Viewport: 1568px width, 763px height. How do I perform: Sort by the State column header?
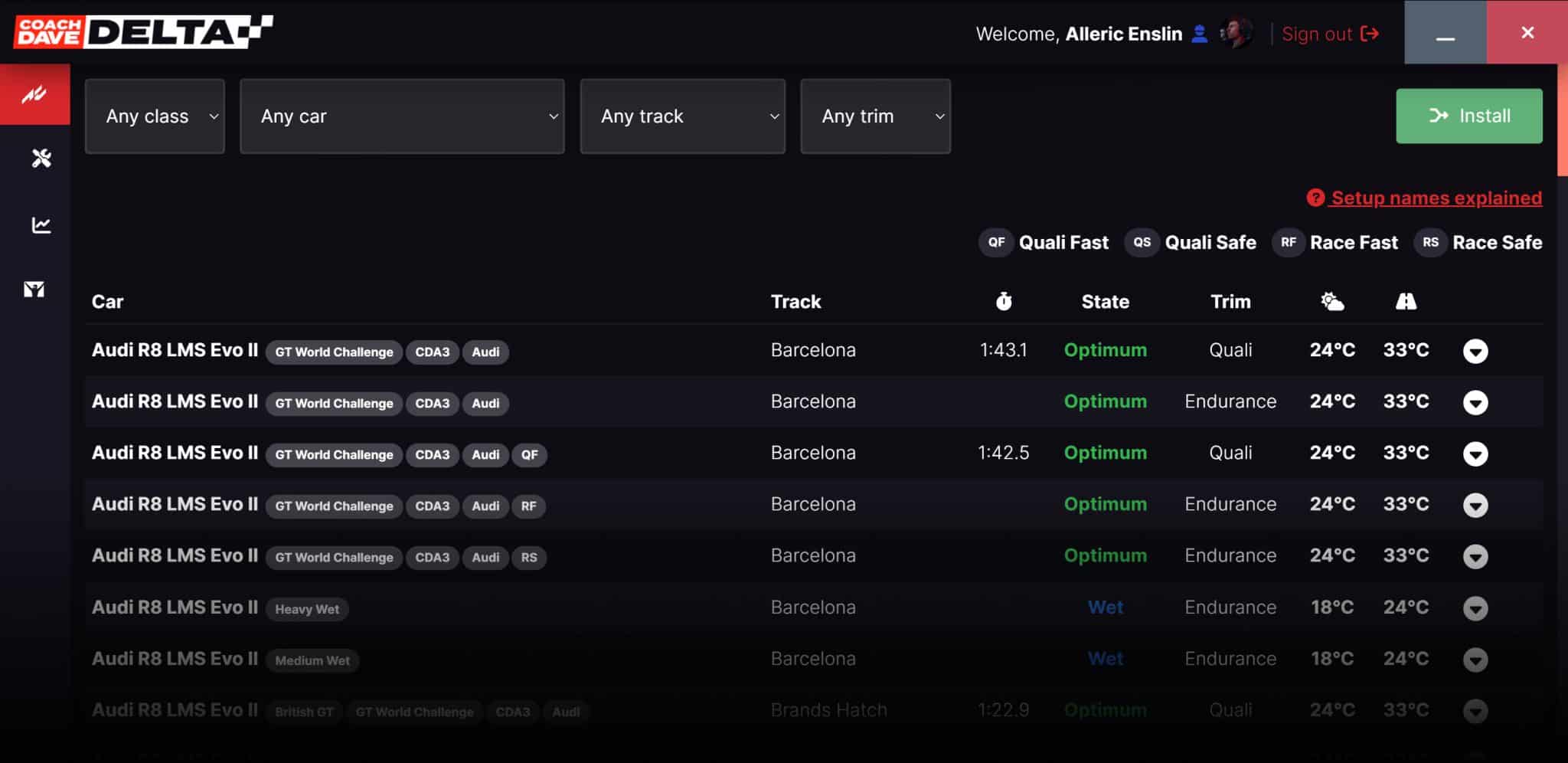pos(1105,302)
